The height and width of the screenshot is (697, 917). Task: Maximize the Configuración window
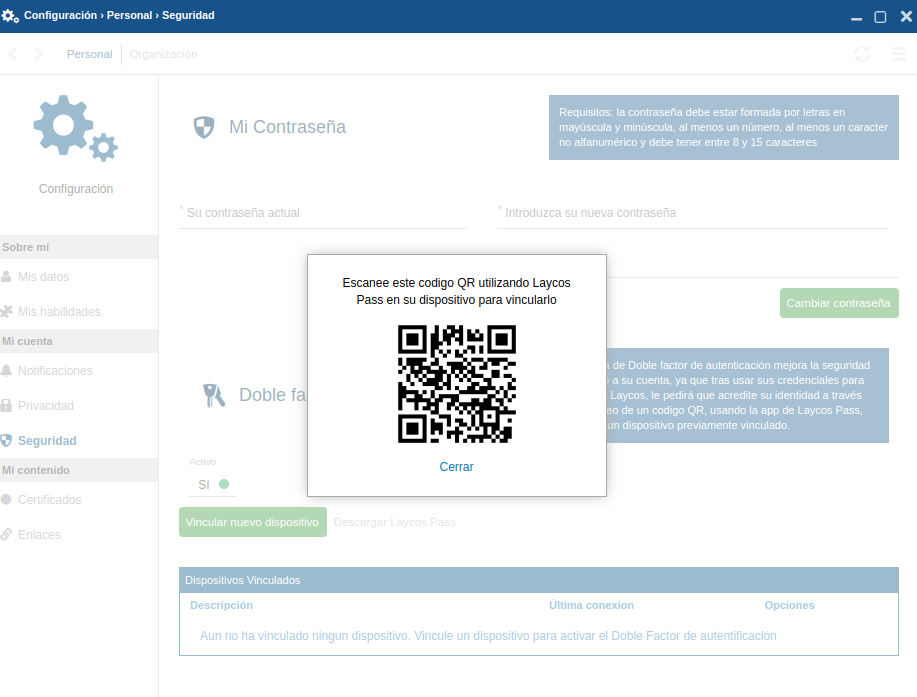coord(880,17)
